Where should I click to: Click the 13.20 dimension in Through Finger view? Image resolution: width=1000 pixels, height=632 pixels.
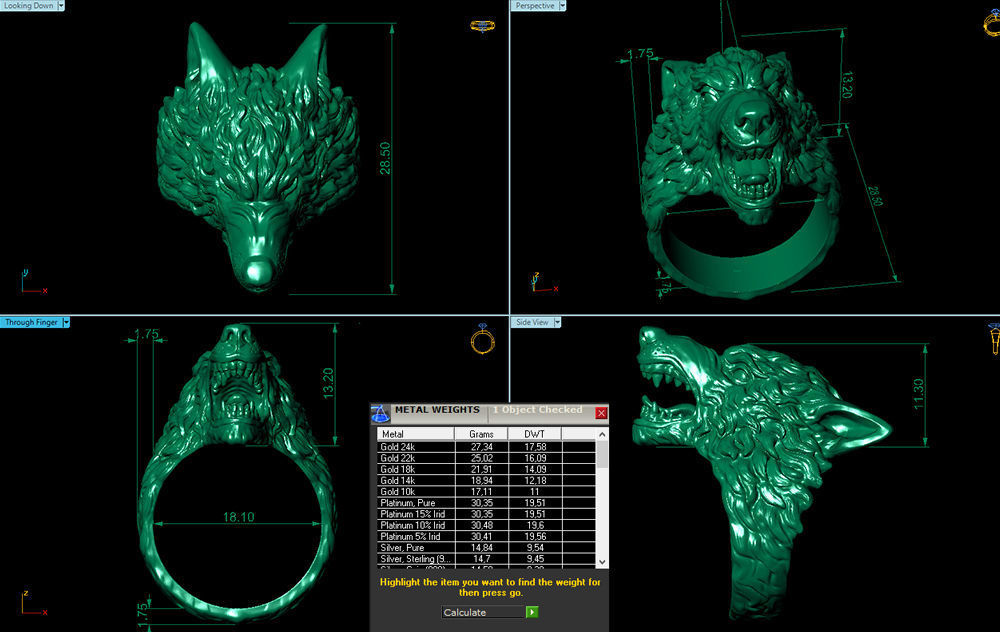click(x=328, y=383)
